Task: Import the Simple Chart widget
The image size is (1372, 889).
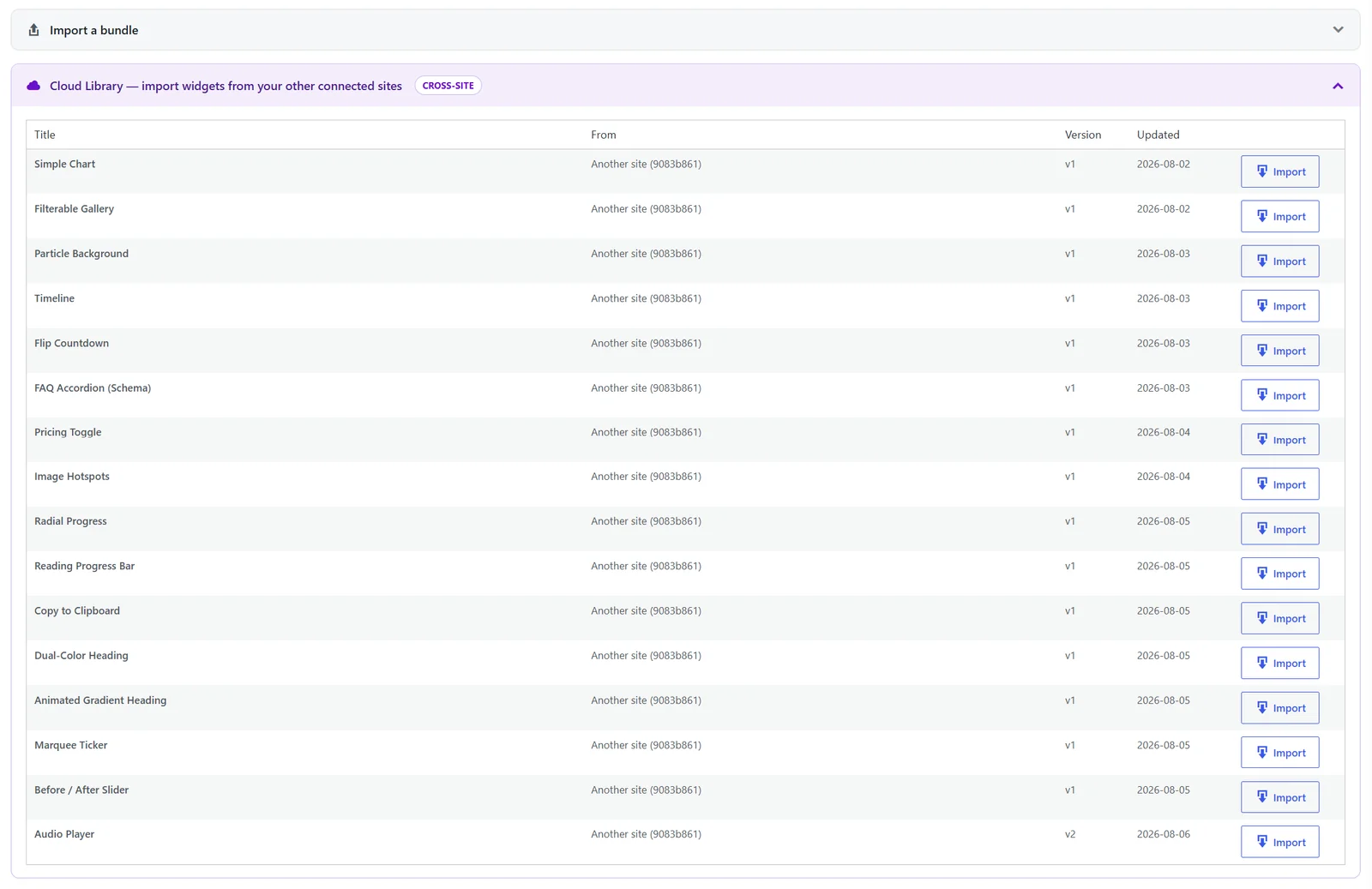Action: 1279,171
